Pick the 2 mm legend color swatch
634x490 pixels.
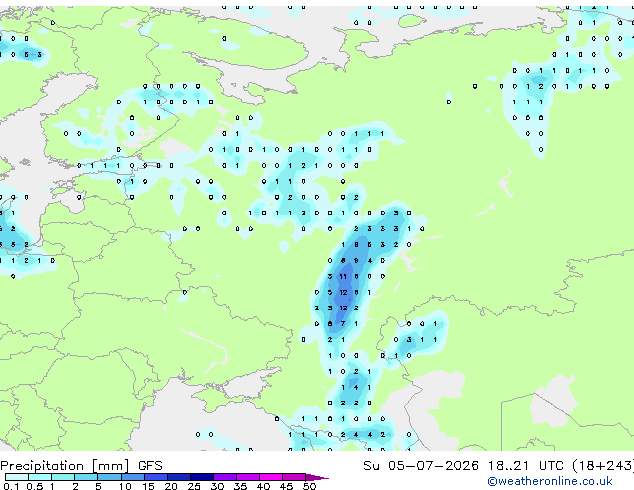pos(86,477)
